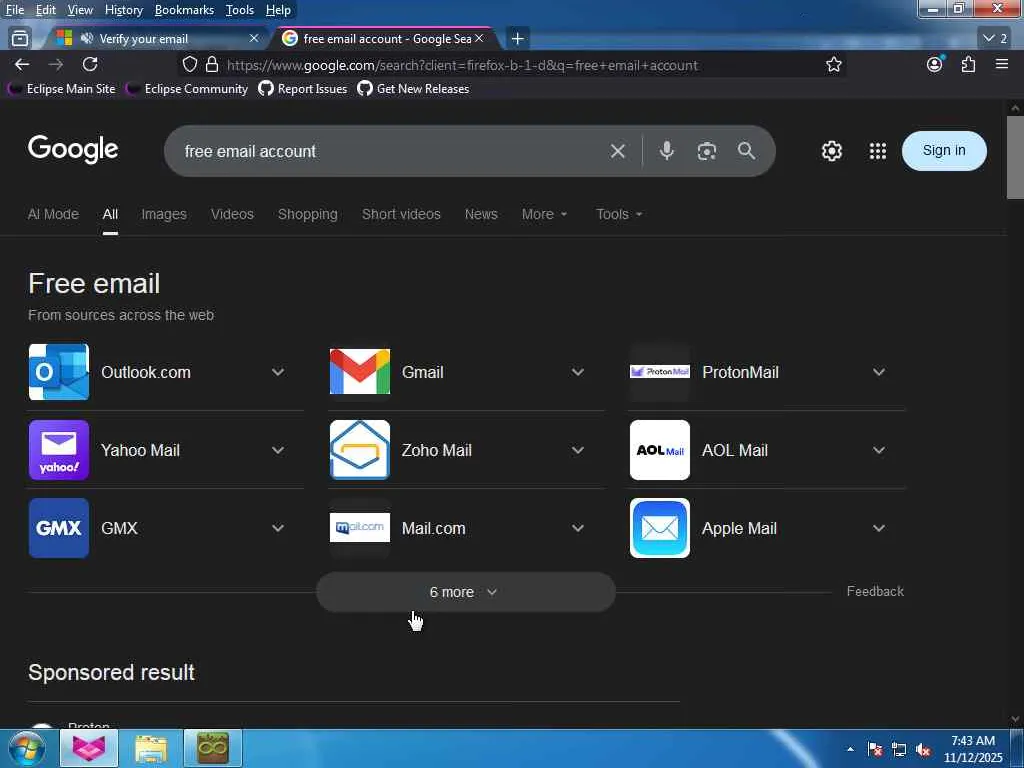Reload the current page
Image resolution: width=1024 pixels, height=768 pixels.
(90, 64)
